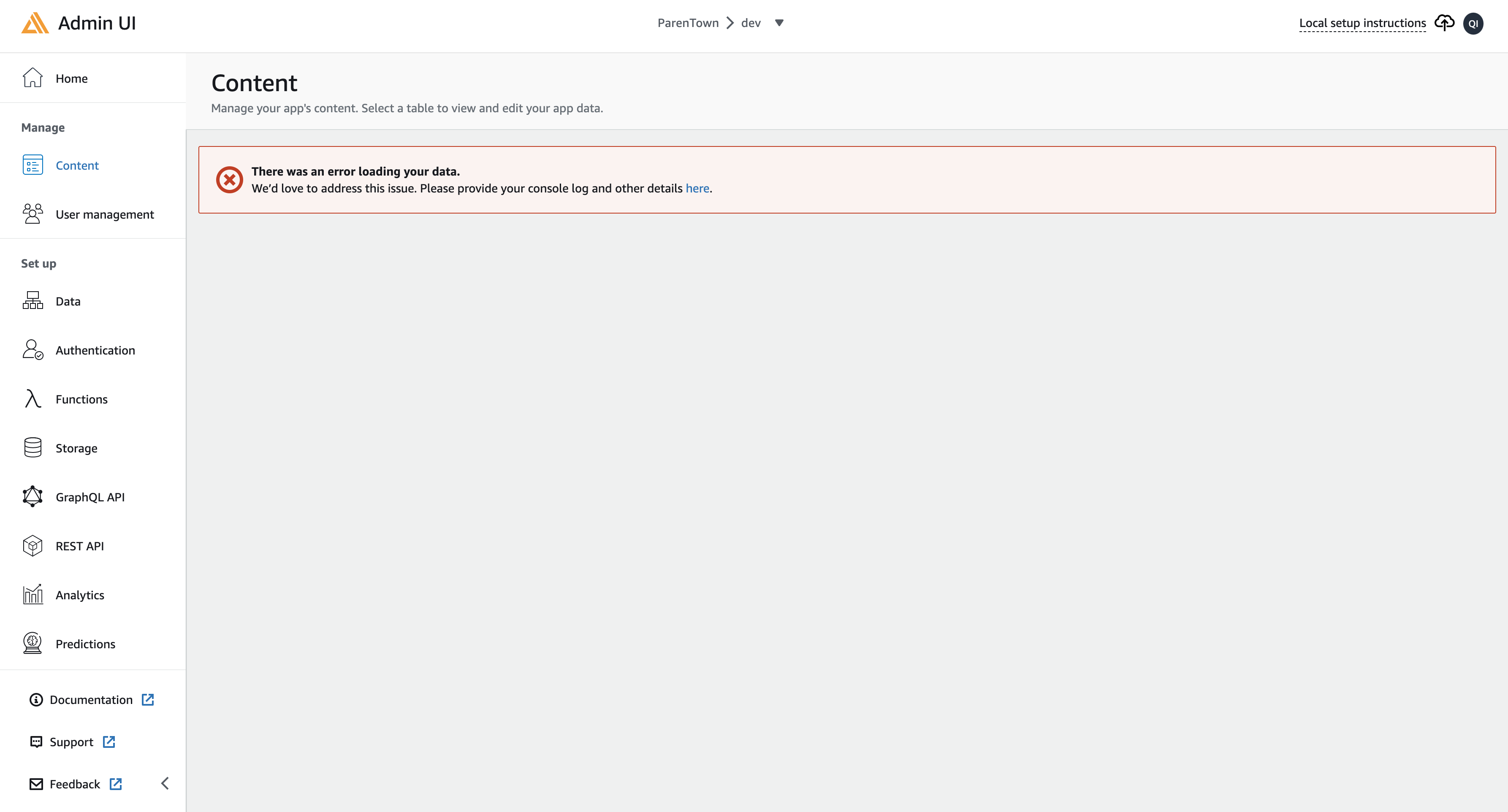Select the Content icon in sidebar
1508x812 pixels.
coord(32,165)
